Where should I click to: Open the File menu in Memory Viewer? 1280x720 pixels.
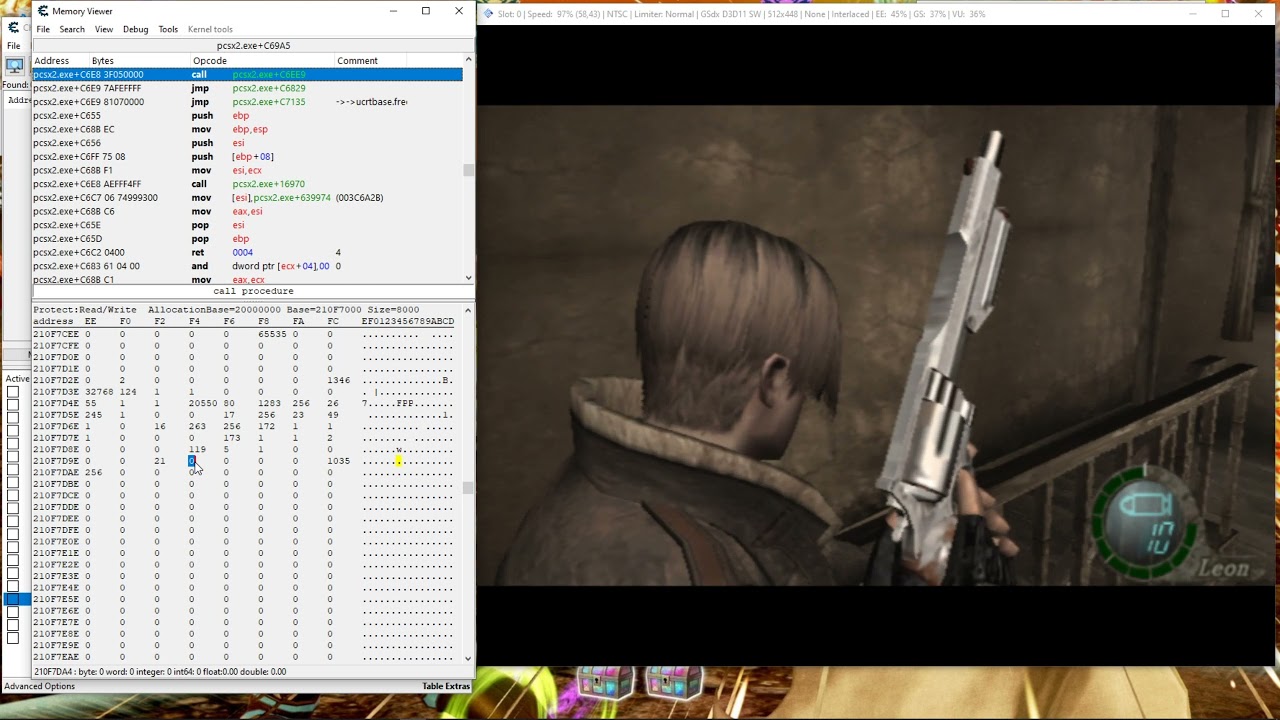(43, 29)
